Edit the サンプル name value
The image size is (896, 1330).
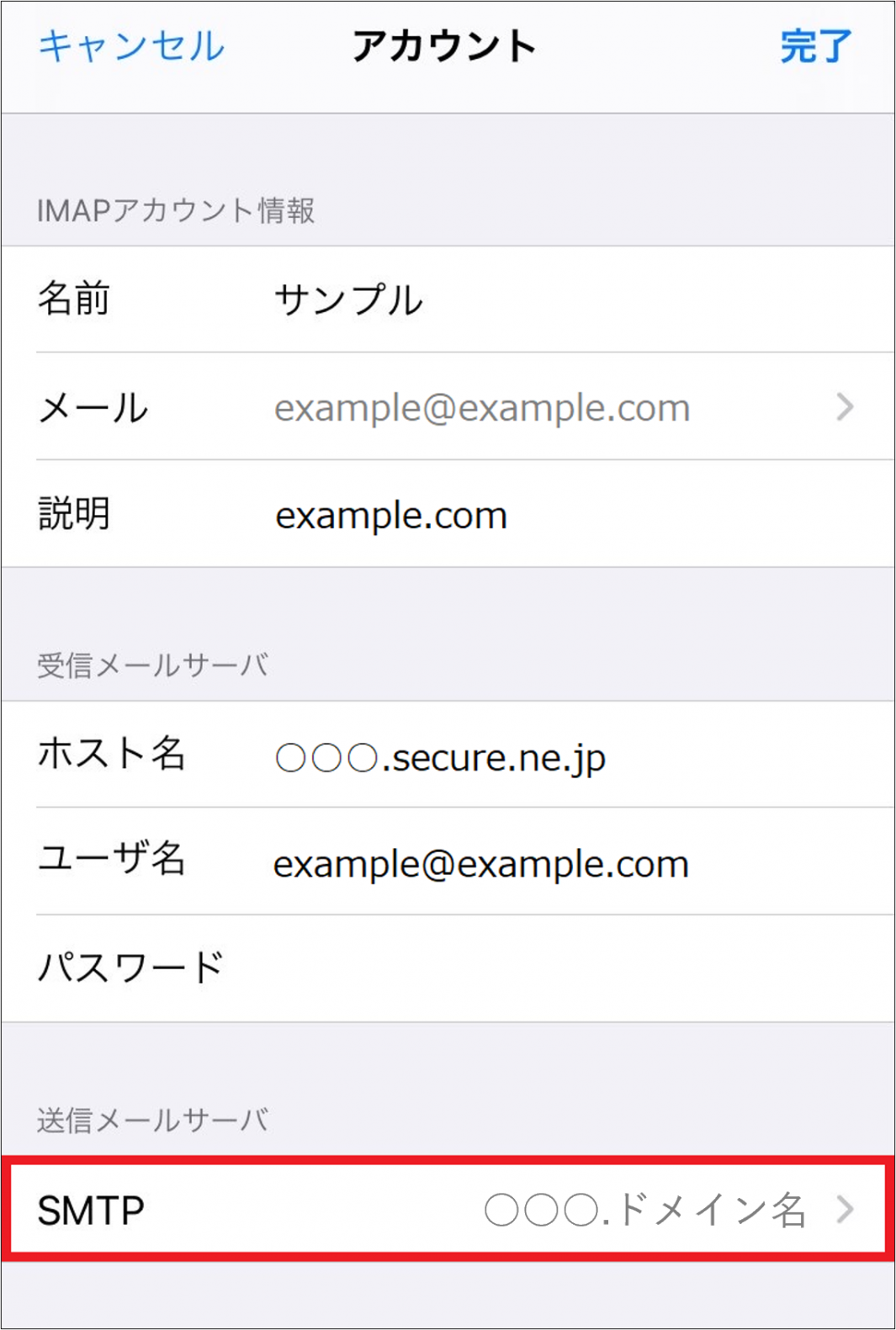point(348,300)
